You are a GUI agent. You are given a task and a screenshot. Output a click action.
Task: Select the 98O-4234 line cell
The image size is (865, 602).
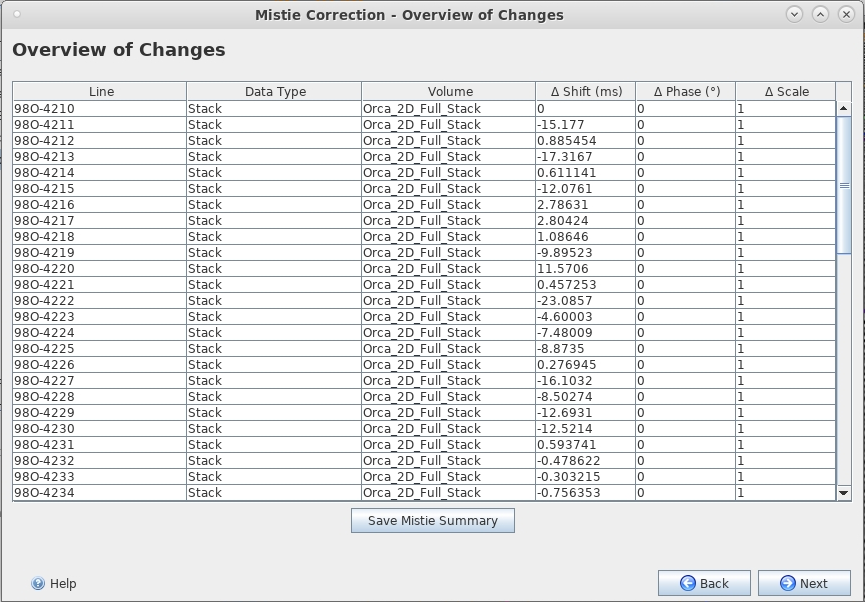tap(100, 493)
